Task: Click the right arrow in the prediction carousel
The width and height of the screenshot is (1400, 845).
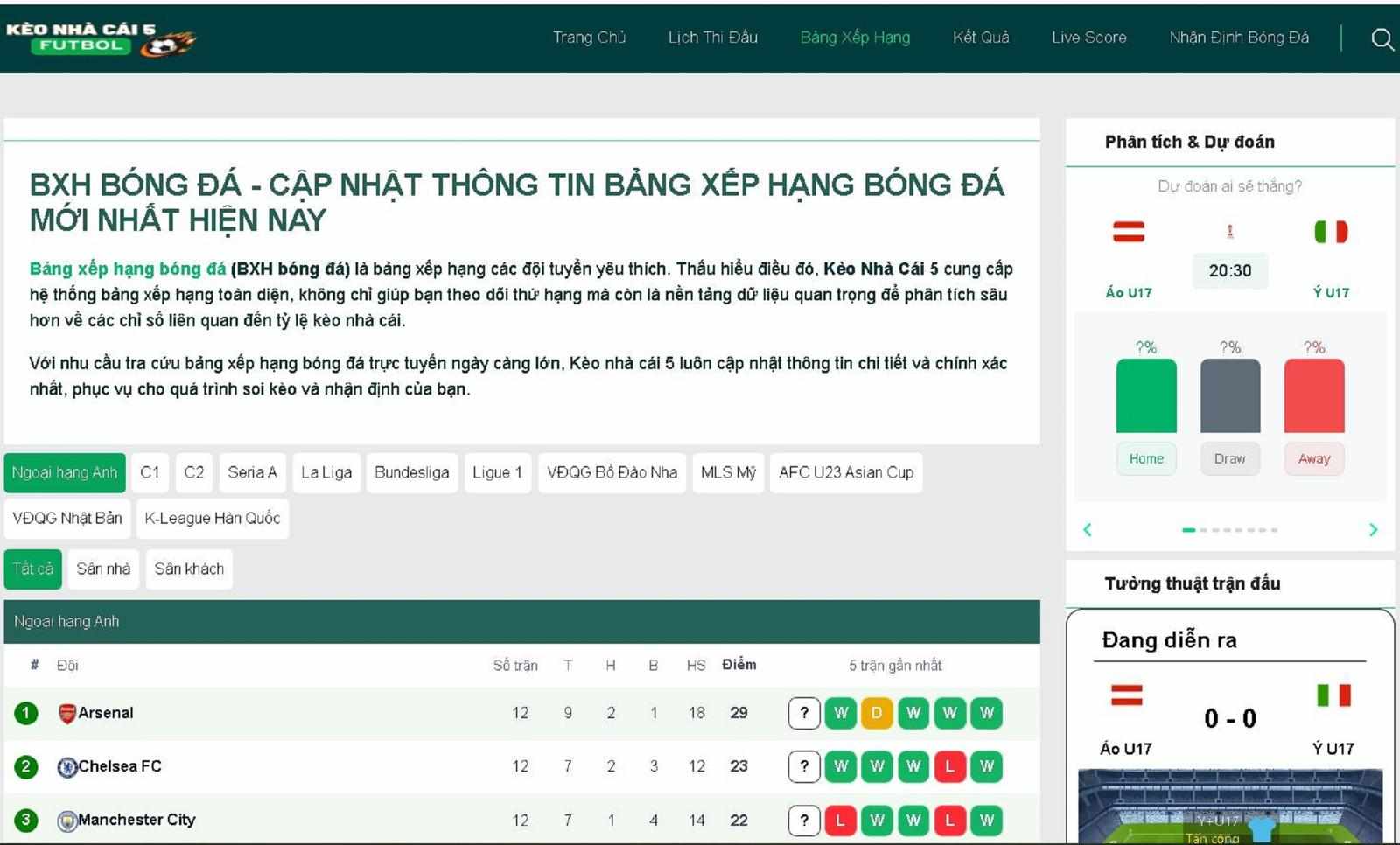Action: [1375, 529]
